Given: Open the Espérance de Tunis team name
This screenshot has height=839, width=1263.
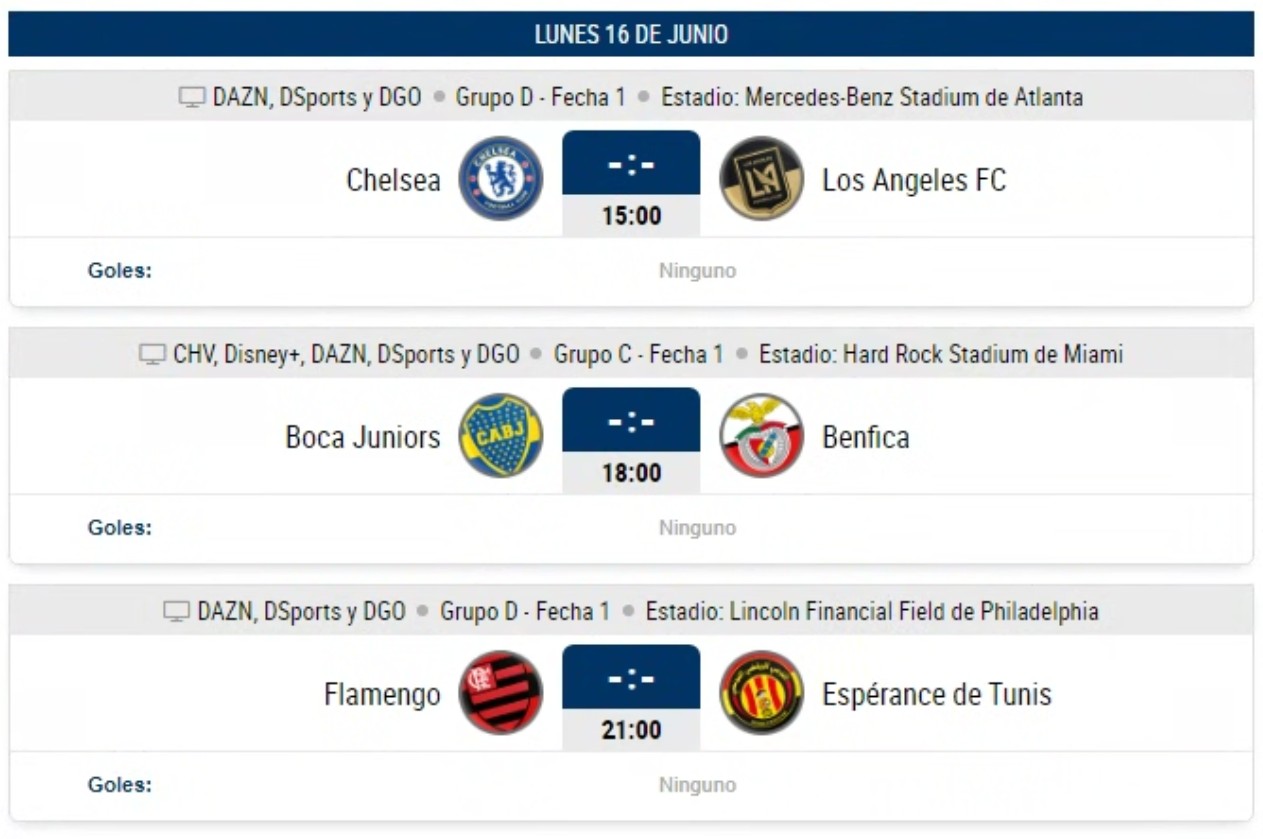Looking at the screenshot, I should 937,694.
